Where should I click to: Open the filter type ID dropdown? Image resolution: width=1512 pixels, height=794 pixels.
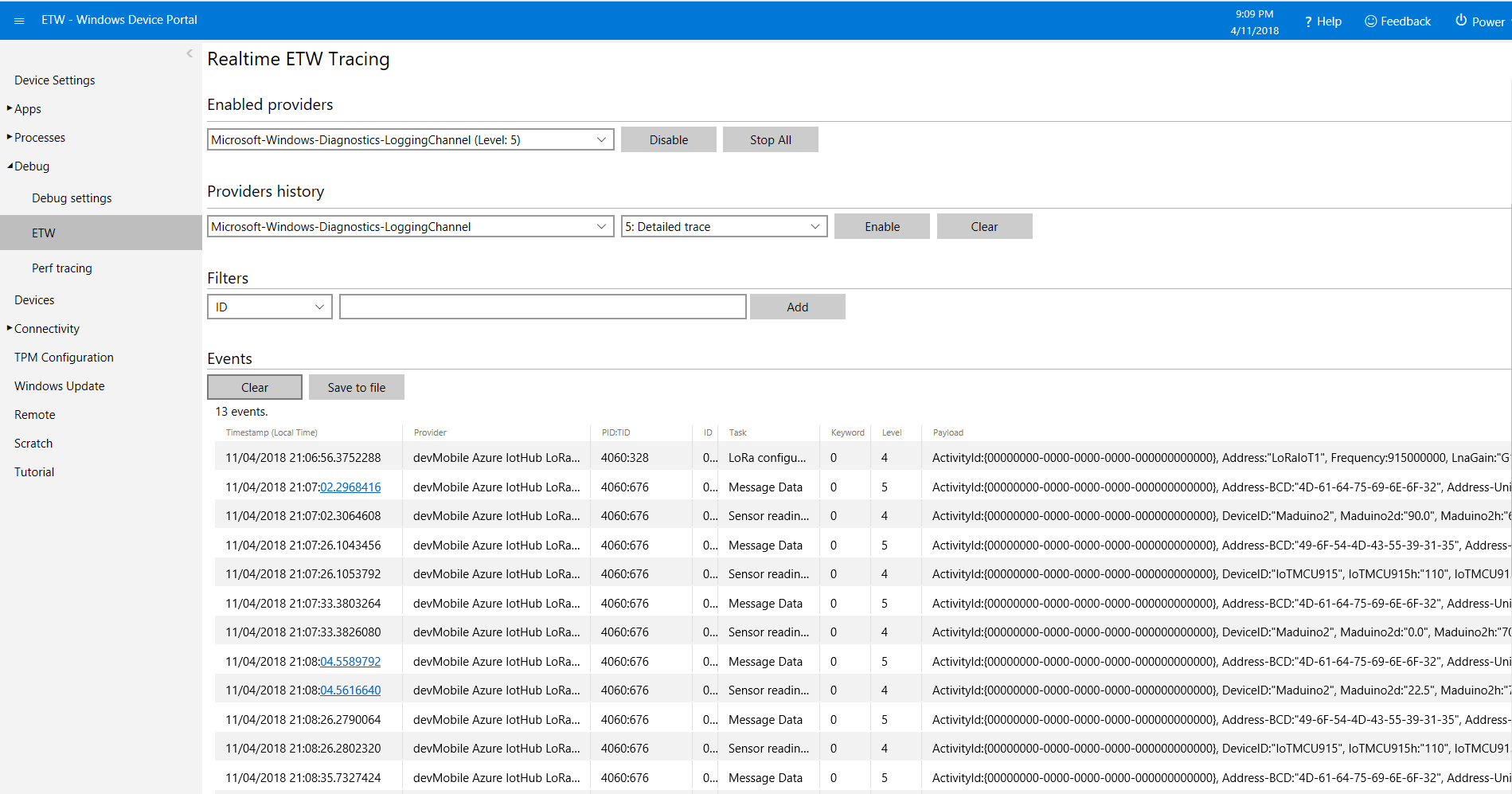pyautogui.click(x=270, y=307)
